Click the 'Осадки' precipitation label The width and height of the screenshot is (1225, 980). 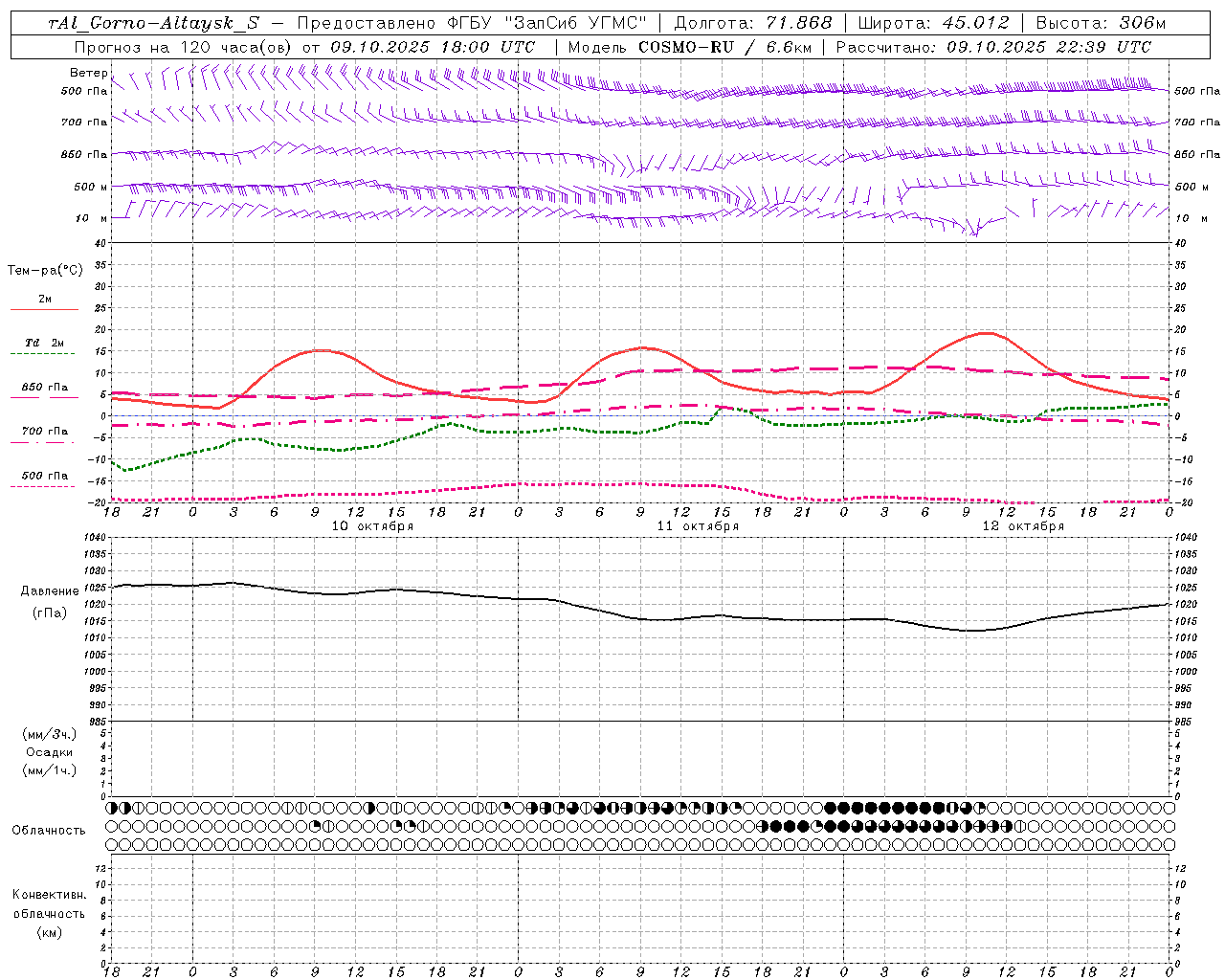pos(50,752)
